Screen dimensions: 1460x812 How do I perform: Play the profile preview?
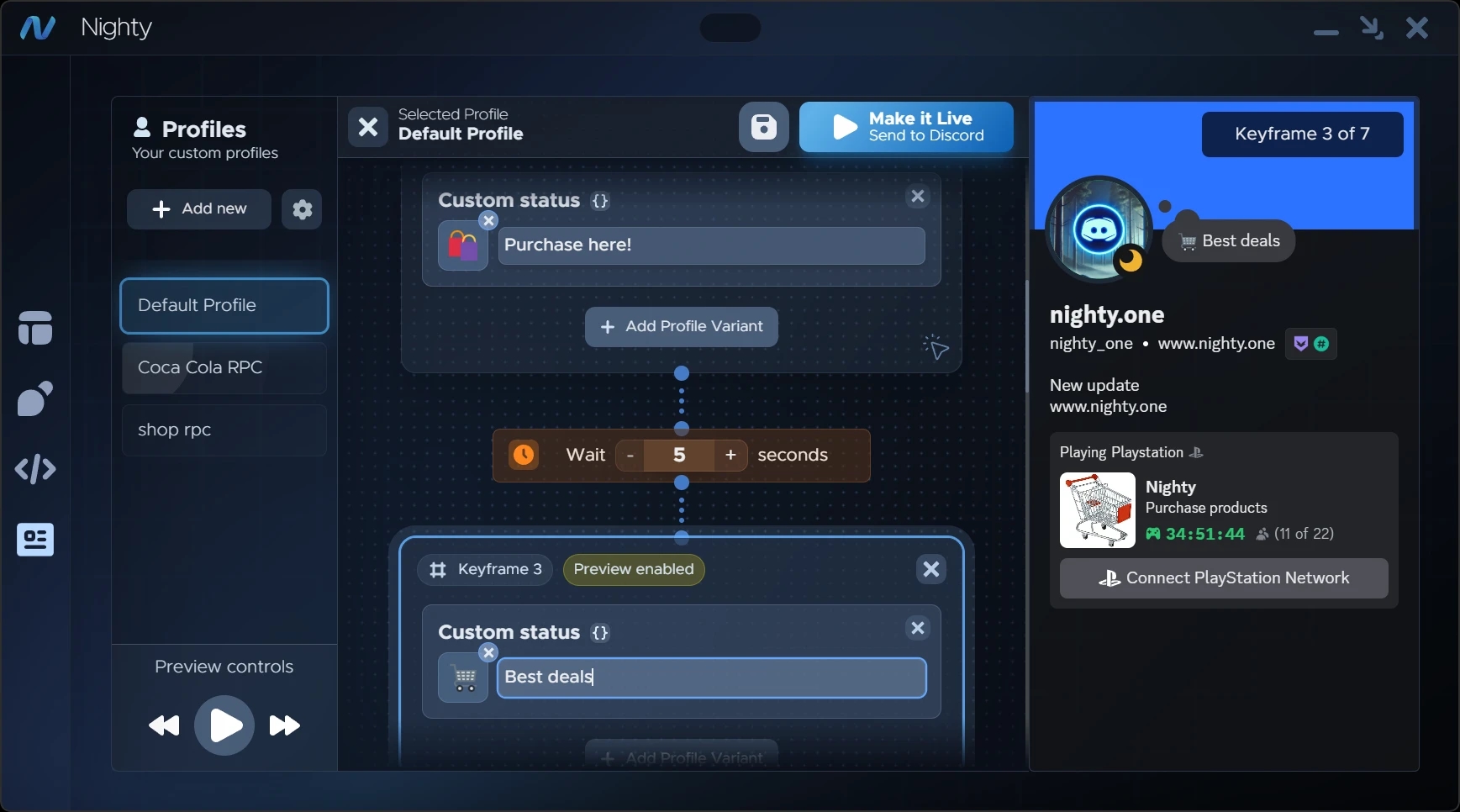224,725
